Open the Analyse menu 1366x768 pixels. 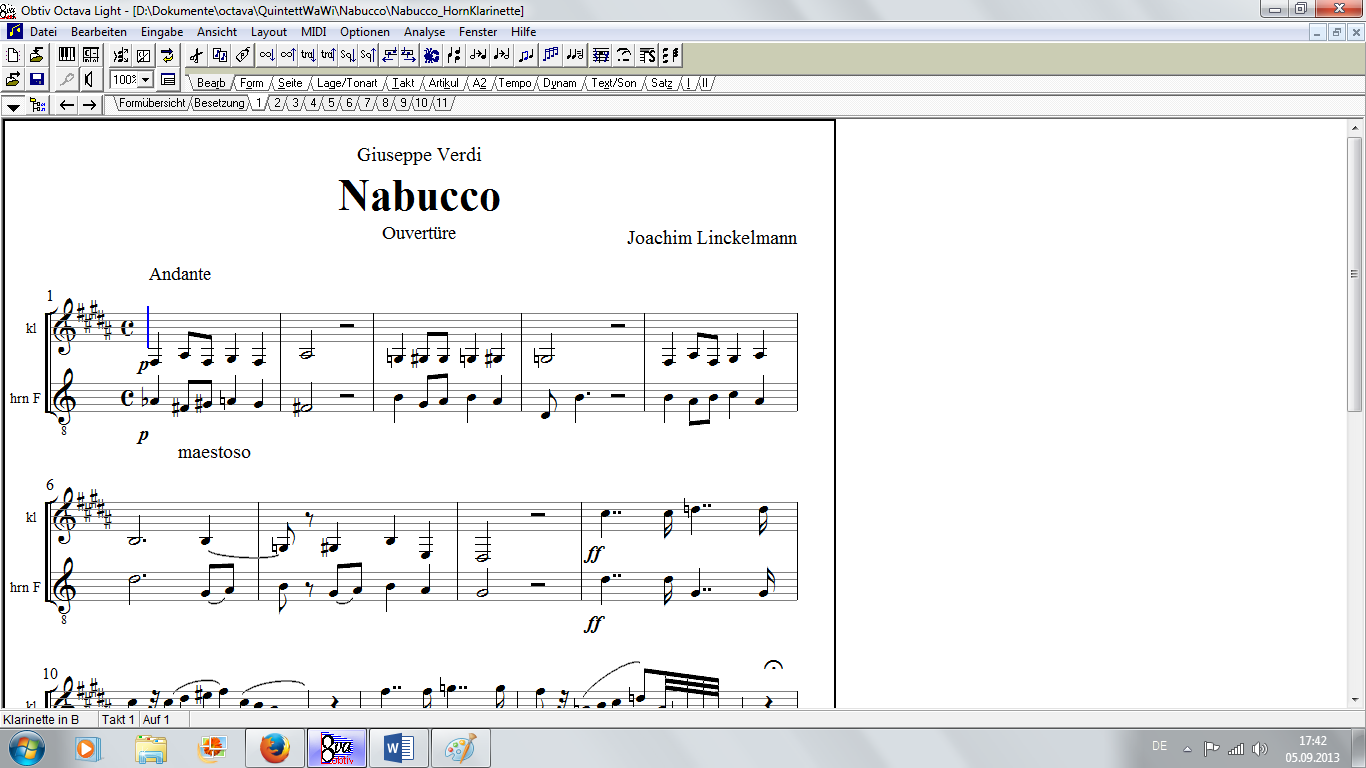tap(424, 32)
